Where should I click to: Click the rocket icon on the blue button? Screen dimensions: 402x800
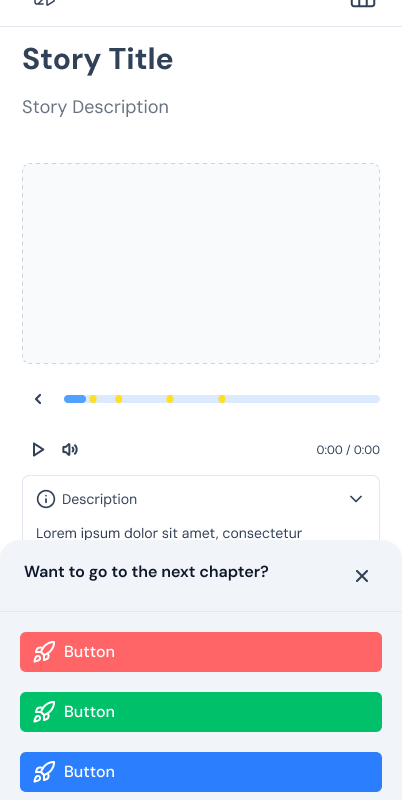[44, 772]
